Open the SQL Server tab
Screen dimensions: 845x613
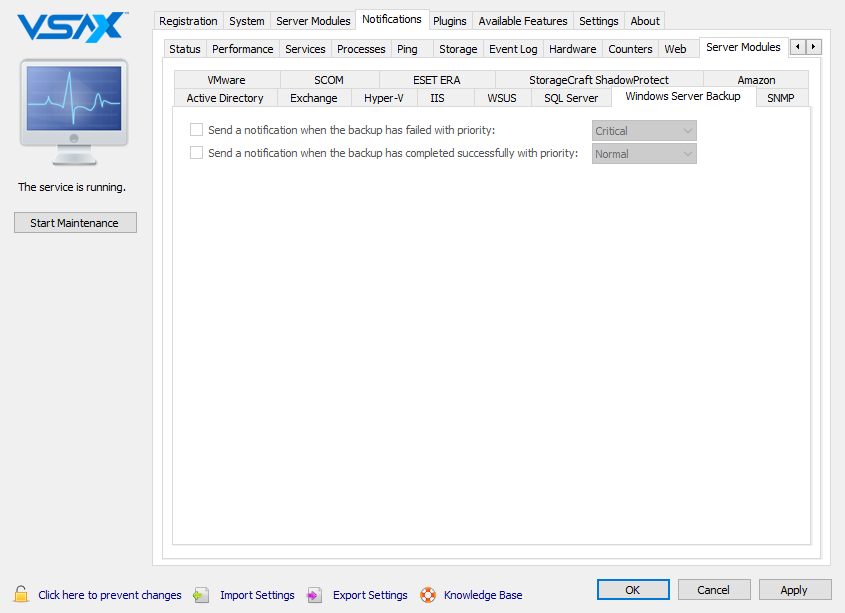(571, 98)
